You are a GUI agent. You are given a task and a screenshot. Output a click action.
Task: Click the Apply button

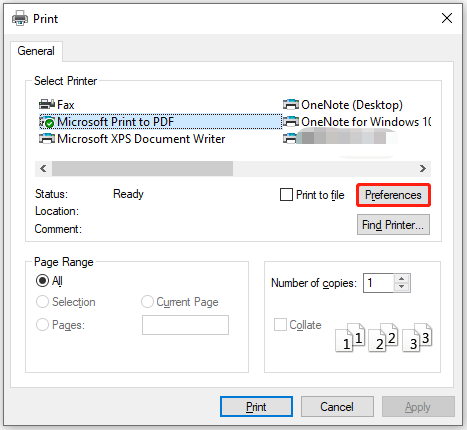[418, 407]
